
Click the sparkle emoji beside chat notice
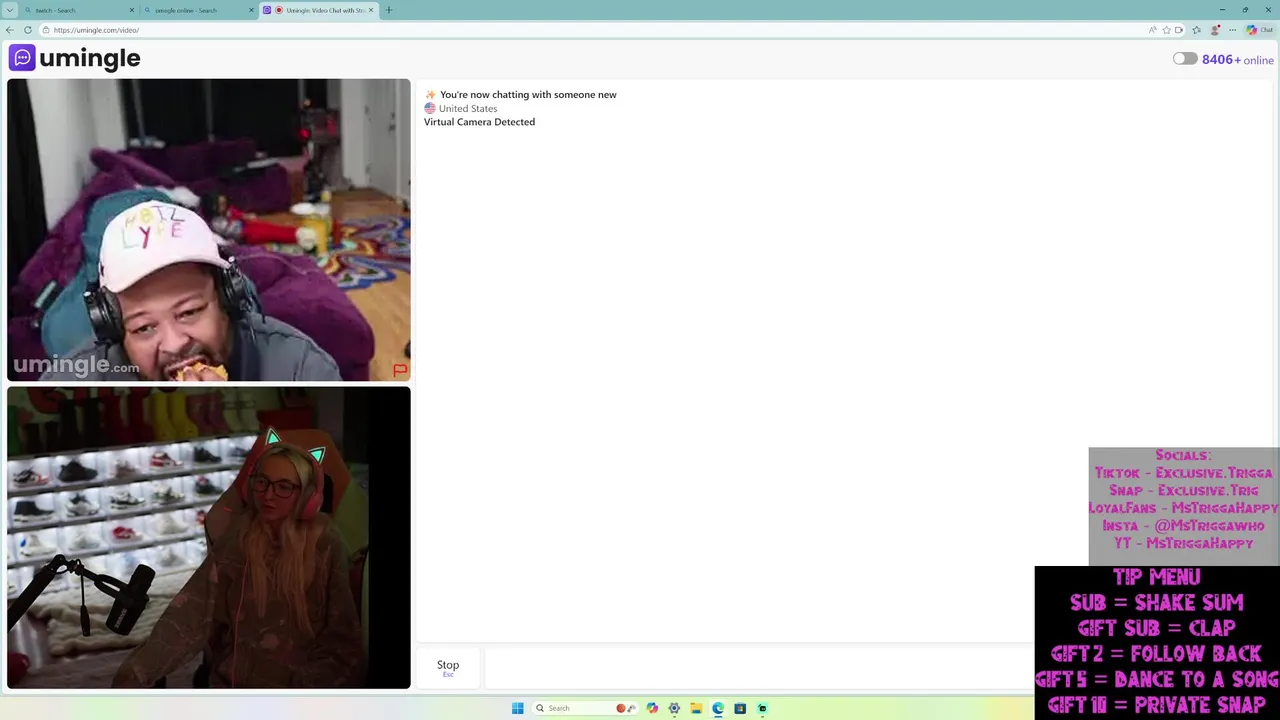(430, 95)
